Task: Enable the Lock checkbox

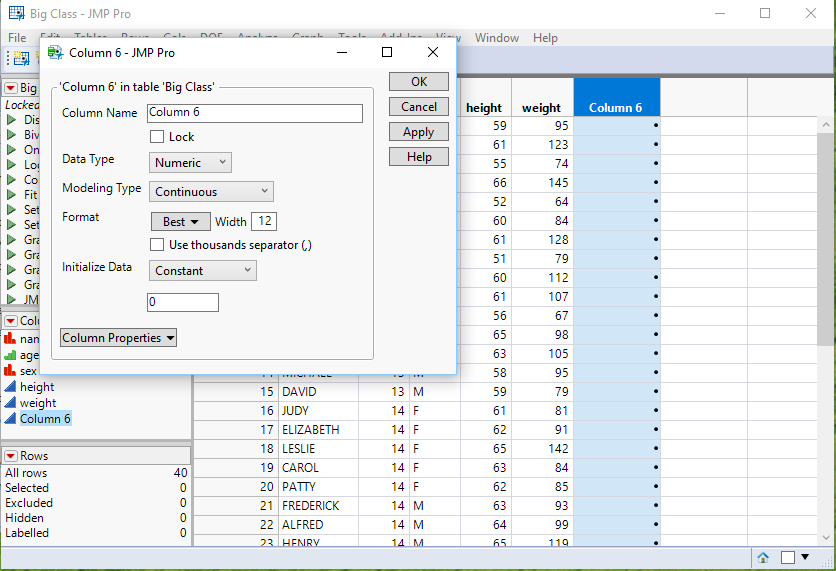Action: click(x=157, y=136)
